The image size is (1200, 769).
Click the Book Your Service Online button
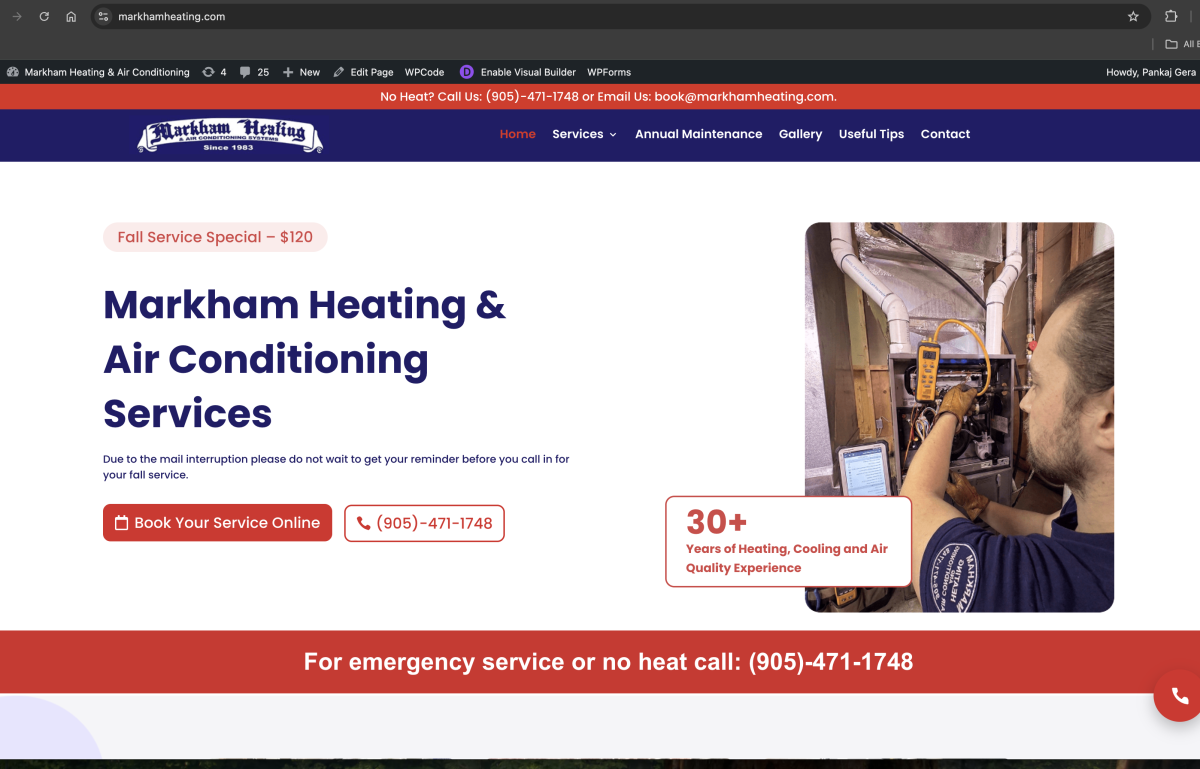[x=217, y=523]
